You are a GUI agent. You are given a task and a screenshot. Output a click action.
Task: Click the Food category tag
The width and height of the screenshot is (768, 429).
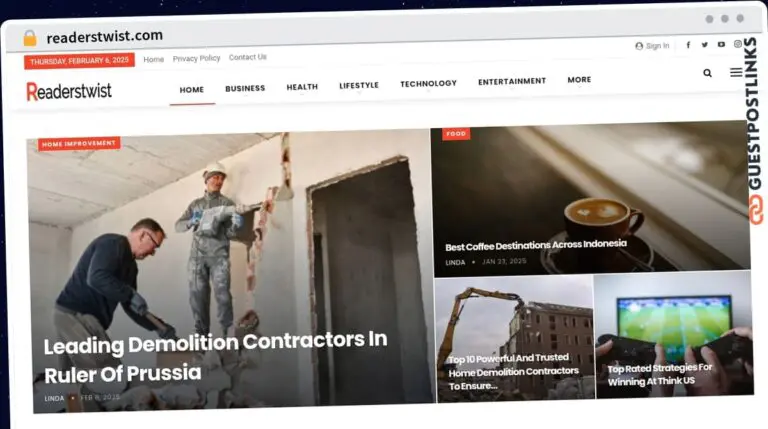[456, 133]
